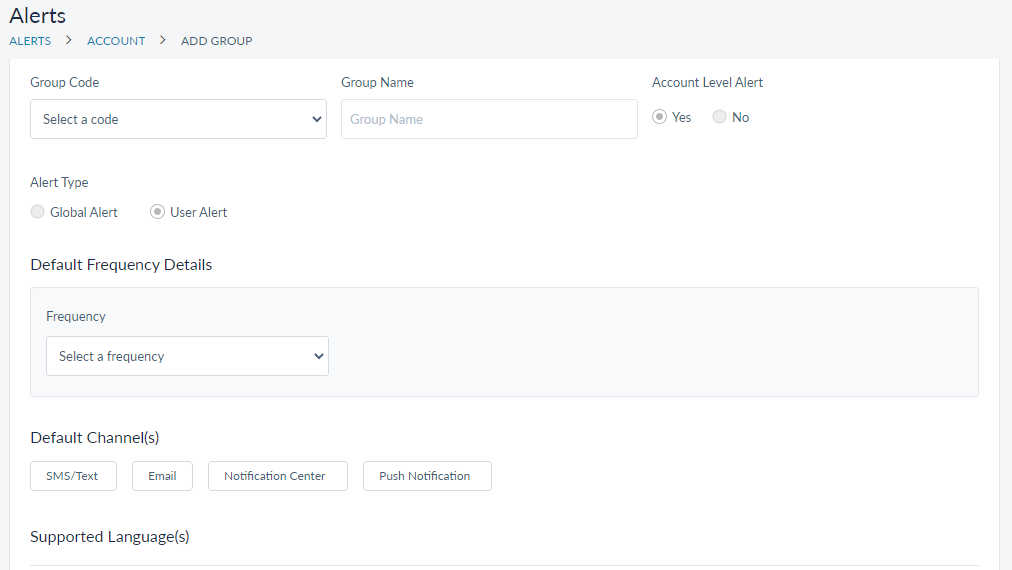Choose the Global Alert type

(x=38, y=212)
